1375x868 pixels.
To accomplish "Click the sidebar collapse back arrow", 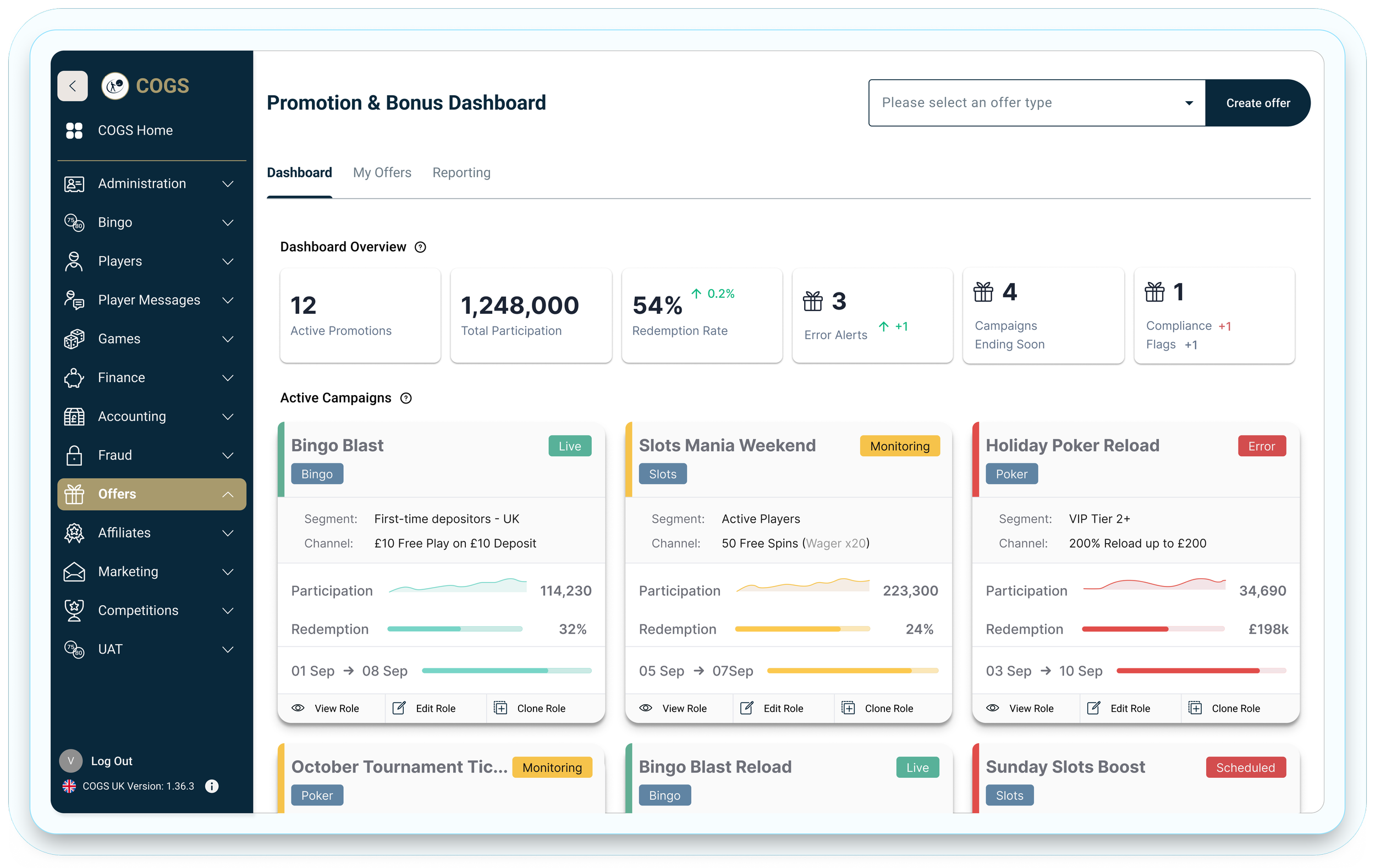I will 73,86.
